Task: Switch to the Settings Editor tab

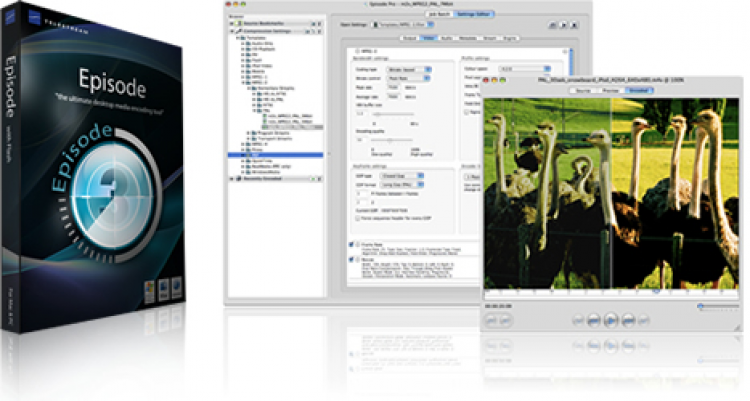Action: click(x=473, y=14)
